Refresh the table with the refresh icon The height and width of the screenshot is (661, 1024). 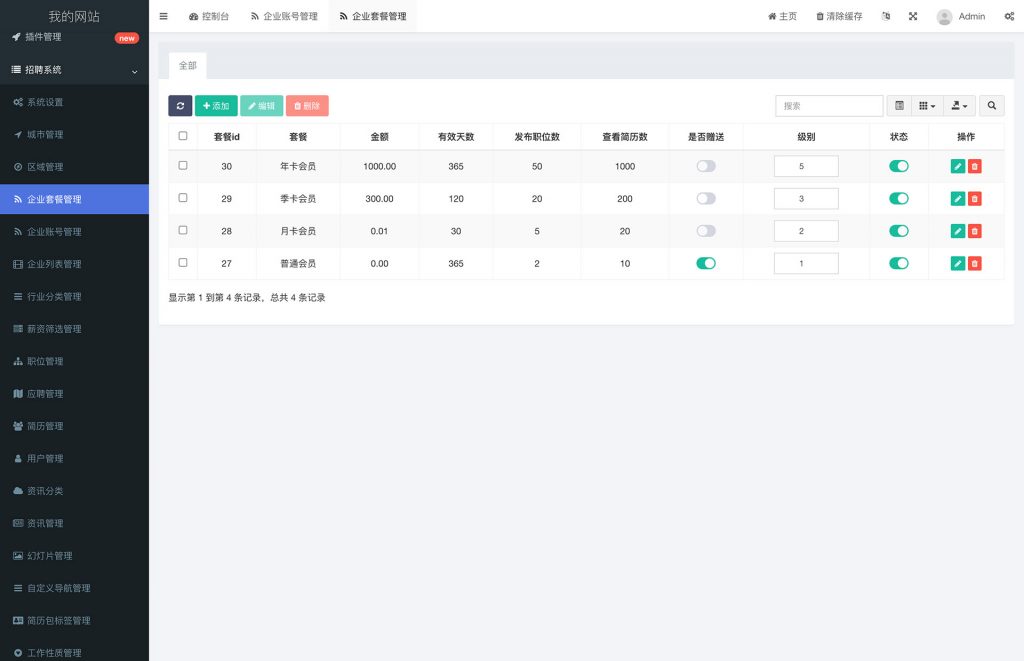coord(180,105)
